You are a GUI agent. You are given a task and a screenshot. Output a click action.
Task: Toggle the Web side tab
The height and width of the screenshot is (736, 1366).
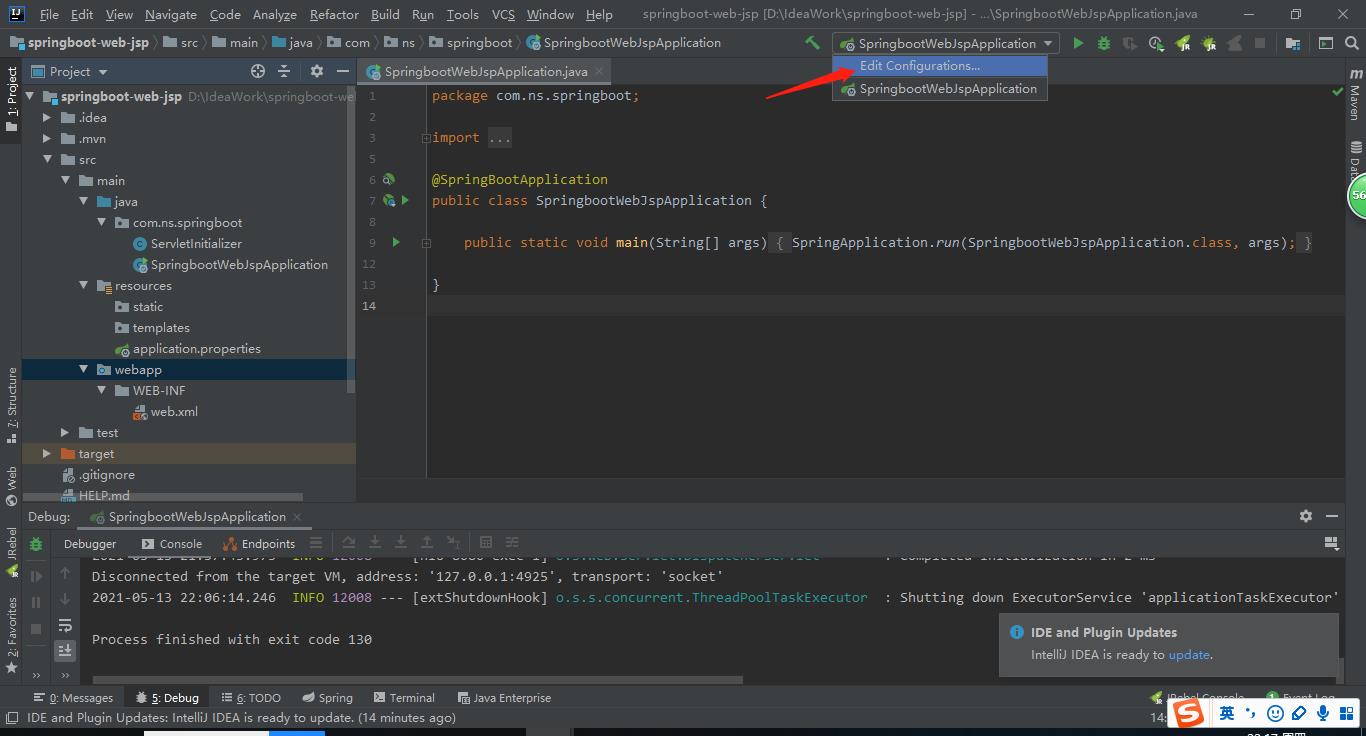(x=11, y=486)
